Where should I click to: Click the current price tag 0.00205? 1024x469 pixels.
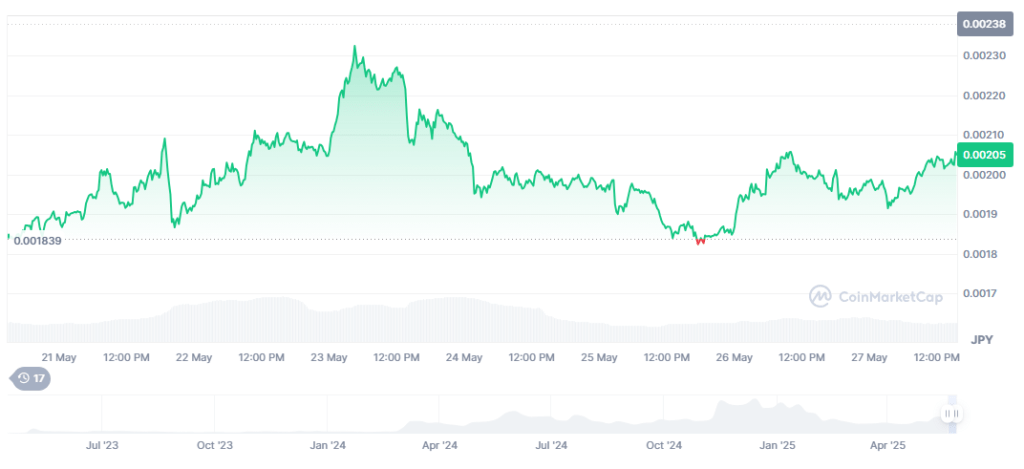point(986,155)
